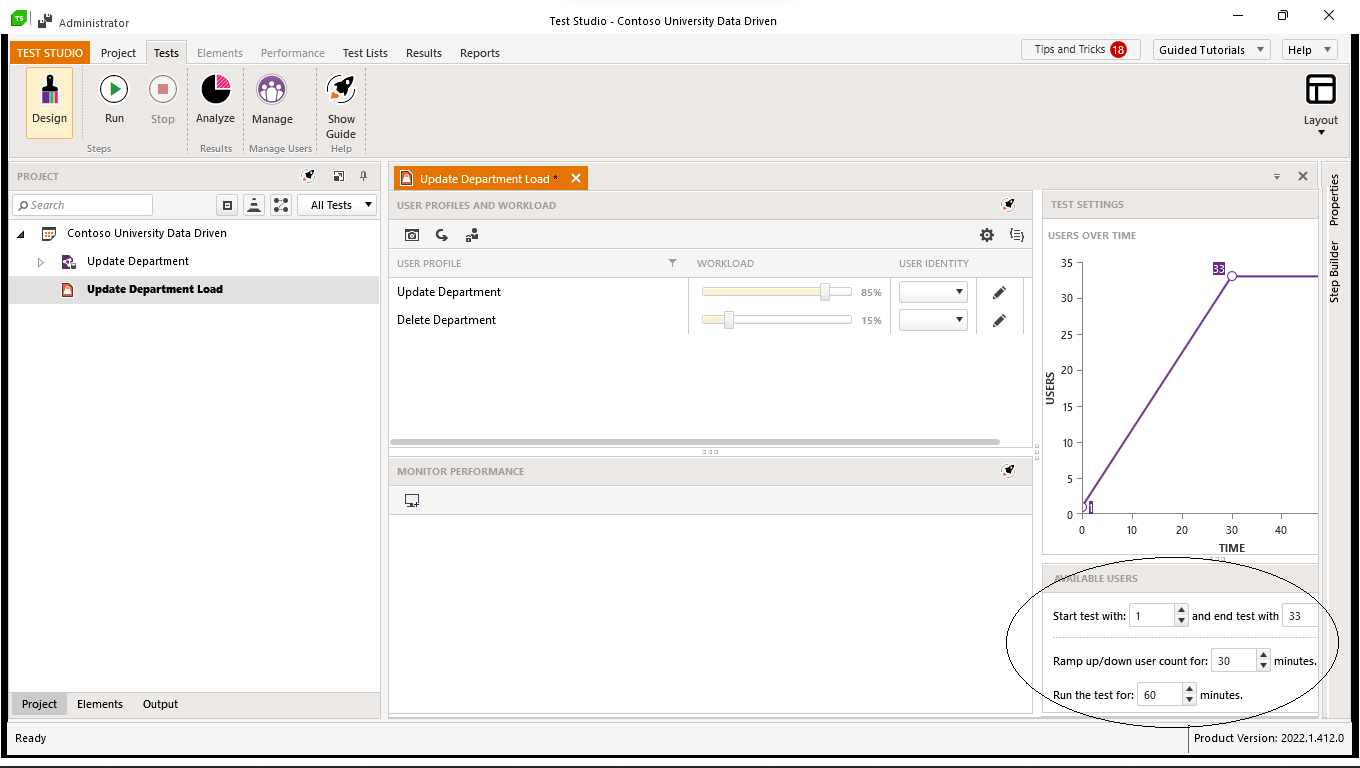Open the Test Lists tab
Image resolution: width=1360 pixels, height=768 pixels.
coord(365,53)
